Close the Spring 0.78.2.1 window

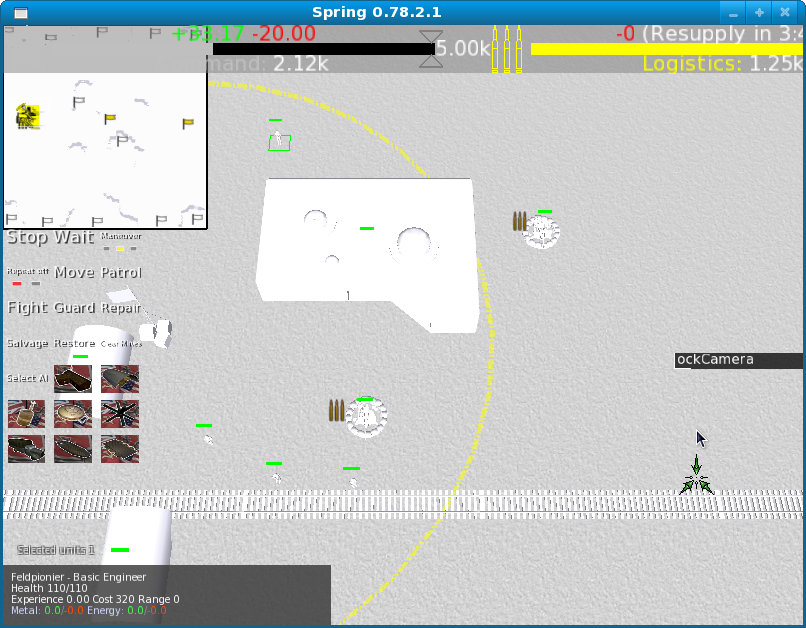(785, 13)
